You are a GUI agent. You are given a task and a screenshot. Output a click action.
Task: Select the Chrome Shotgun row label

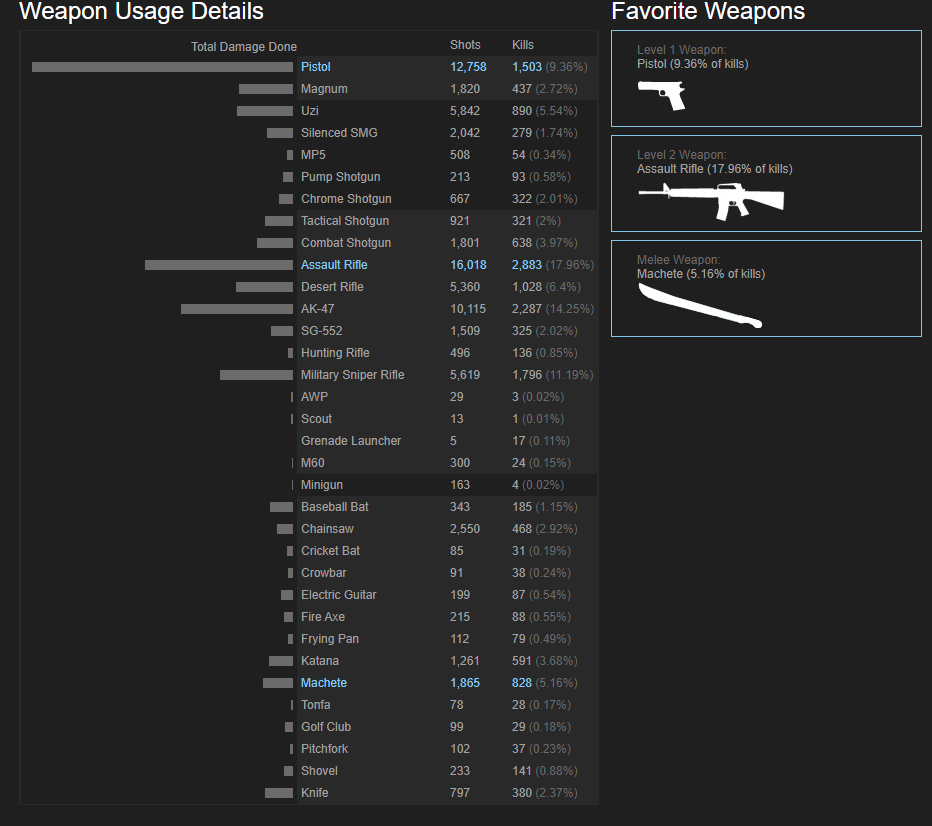pos(346,198)
